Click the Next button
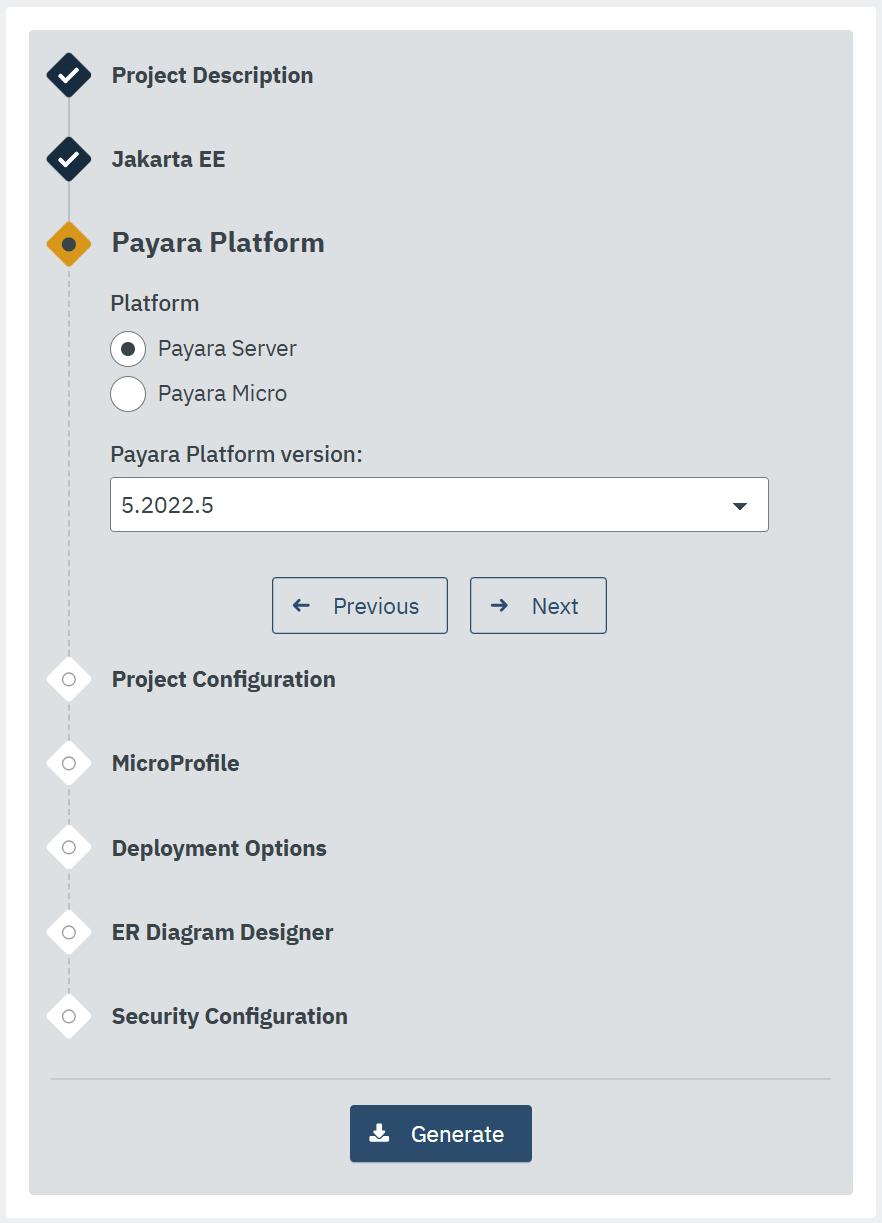Image resolution: width=882 pixels, height=1223 pixels. click(x=538, y=605)
